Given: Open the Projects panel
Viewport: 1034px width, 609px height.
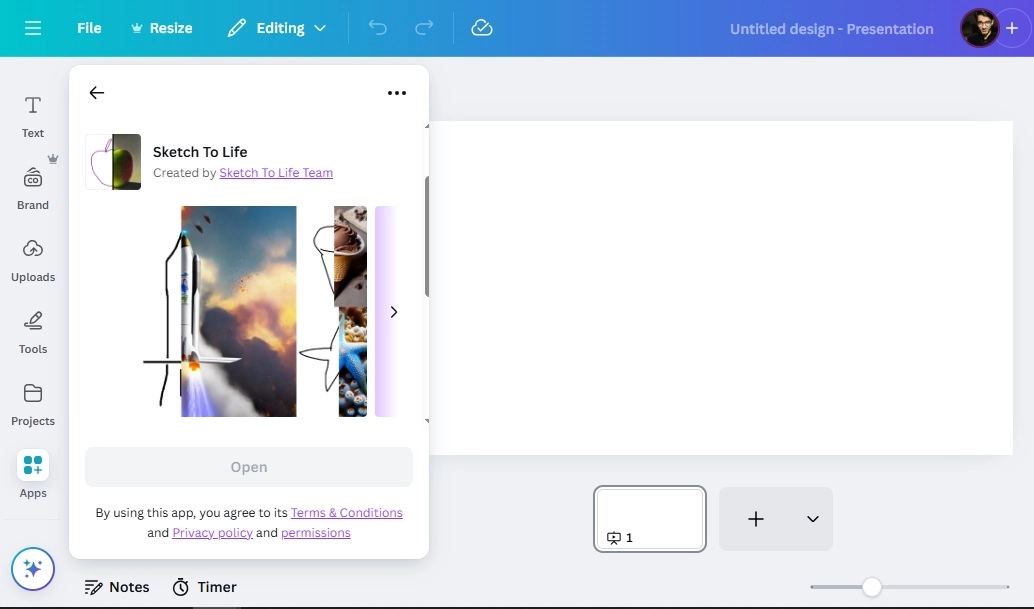Looking at the screenshot, I should (32, 402).
